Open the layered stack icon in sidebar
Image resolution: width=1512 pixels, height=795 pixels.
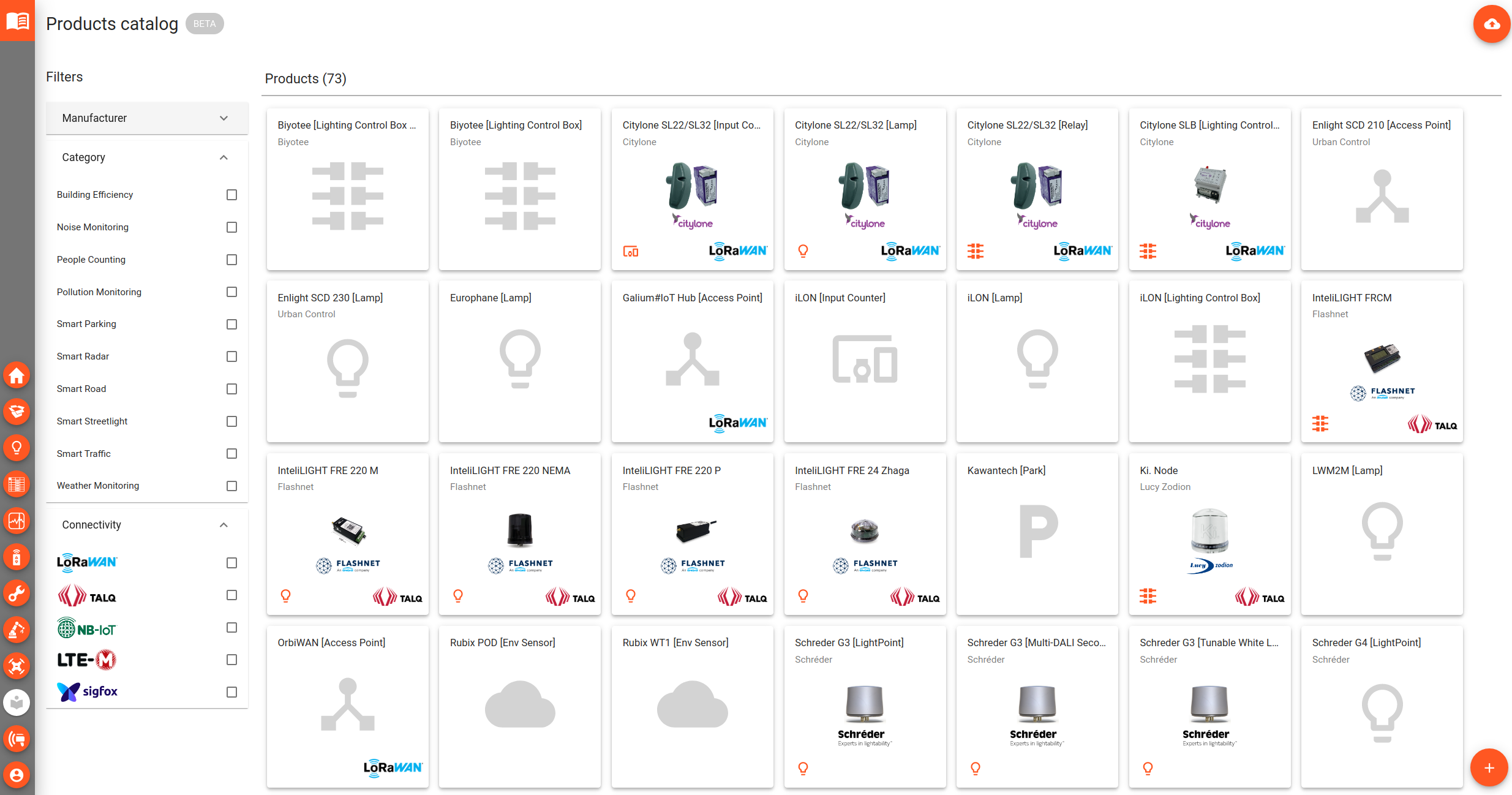point(17,412)
